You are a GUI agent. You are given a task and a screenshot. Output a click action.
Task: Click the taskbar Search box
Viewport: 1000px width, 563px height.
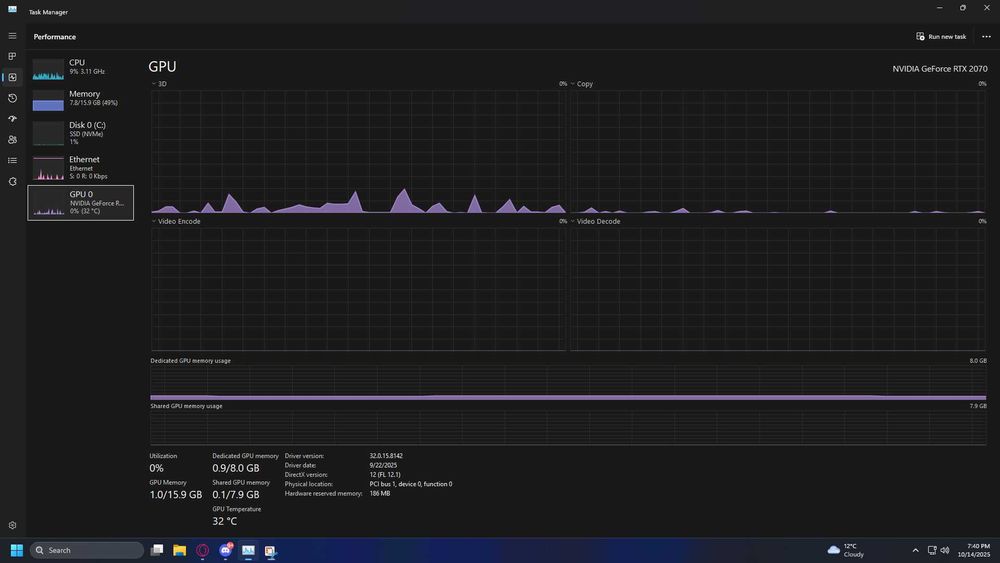[87, 550]
